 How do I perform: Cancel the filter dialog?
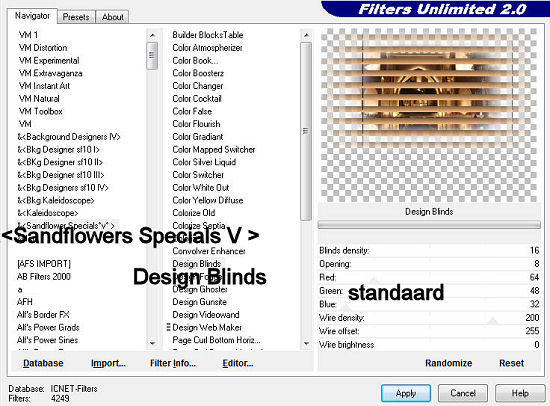click(x=463, y=393)
